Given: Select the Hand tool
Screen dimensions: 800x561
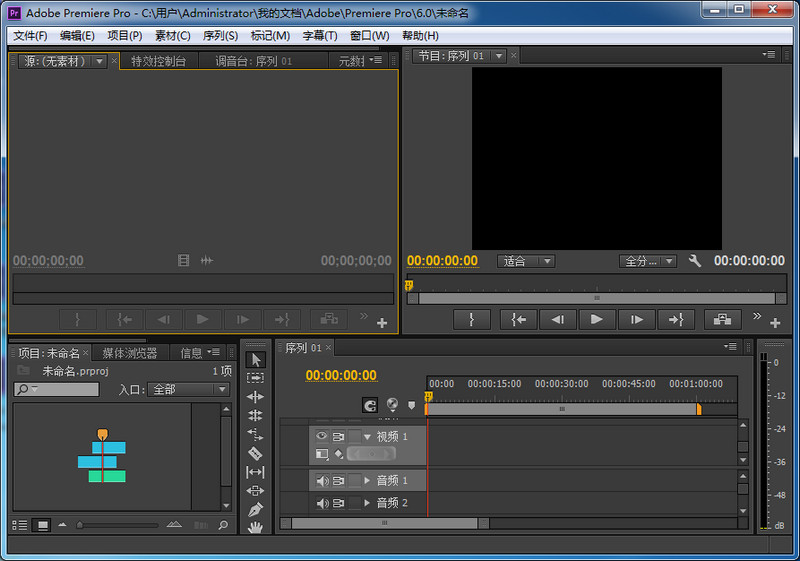Looking at the screenshot, I should tap(256, 527).
